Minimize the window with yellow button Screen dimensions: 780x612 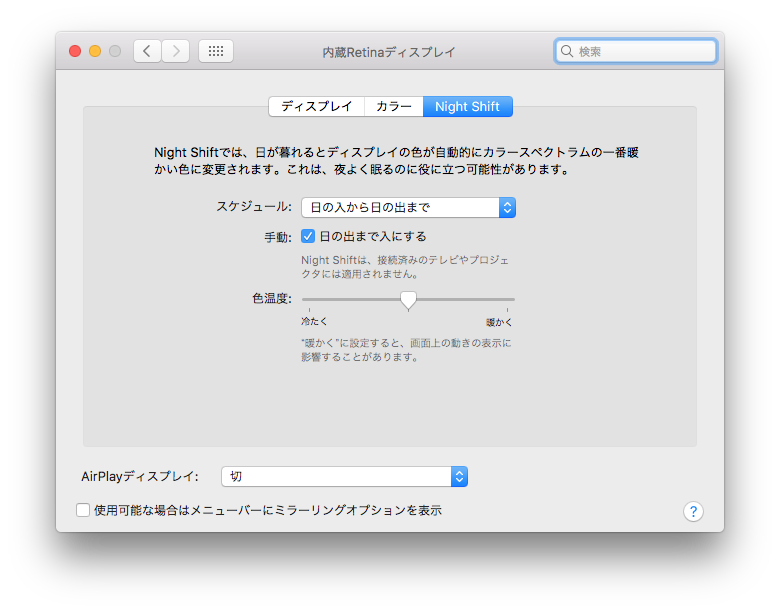point(95,51)
